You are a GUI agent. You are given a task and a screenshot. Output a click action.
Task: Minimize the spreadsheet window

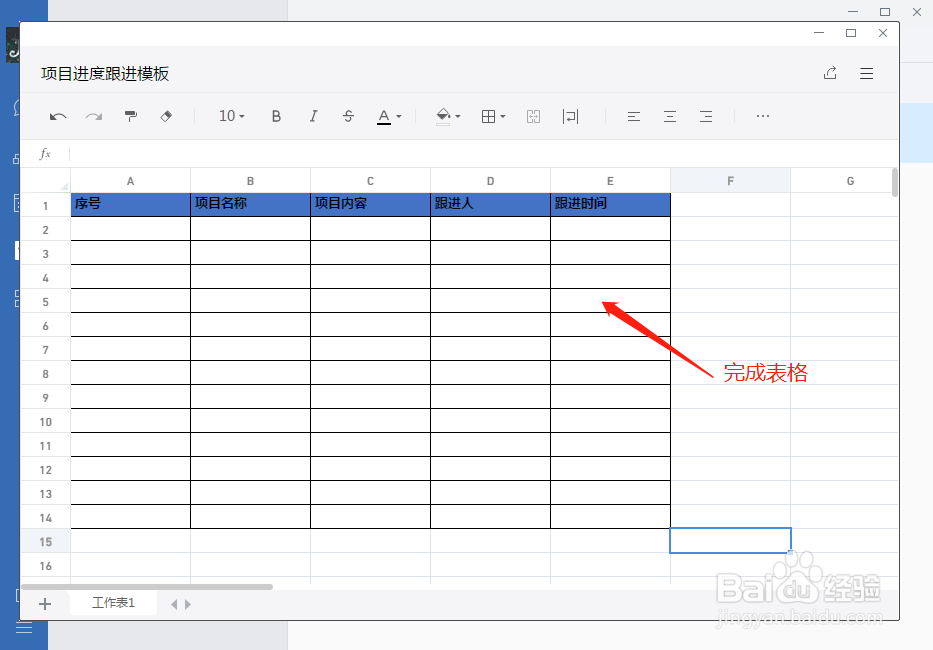pyautogui.click(x=819, y=33)
